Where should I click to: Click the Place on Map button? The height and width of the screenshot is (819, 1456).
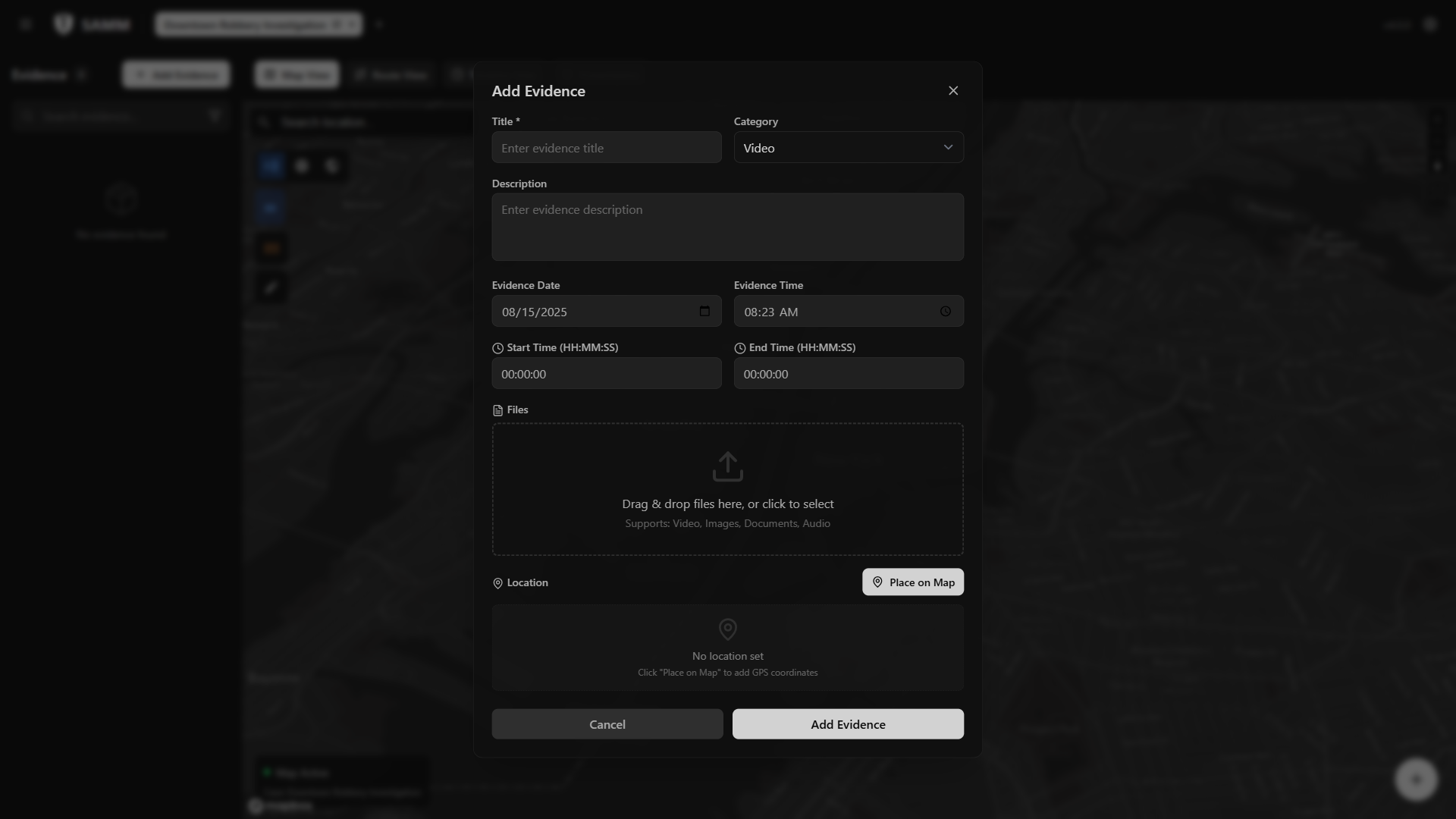[912, 582]
